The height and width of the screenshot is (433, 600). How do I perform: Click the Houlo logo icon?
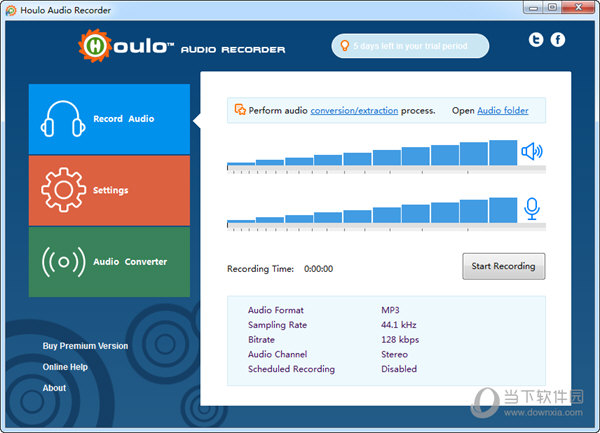pyautogui.click(x=95, y=46)
